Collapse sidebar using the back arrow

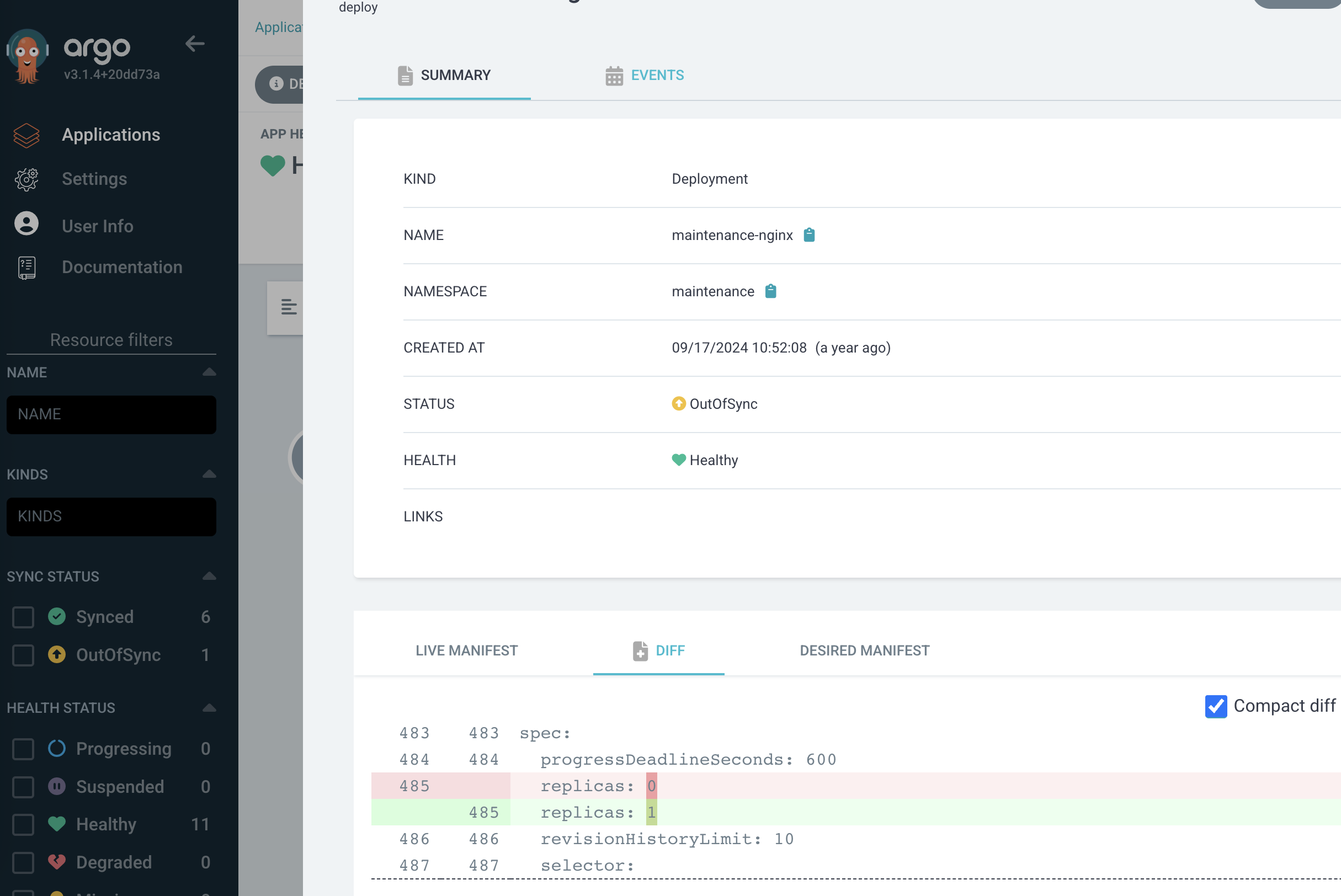(x=195, y=44)
